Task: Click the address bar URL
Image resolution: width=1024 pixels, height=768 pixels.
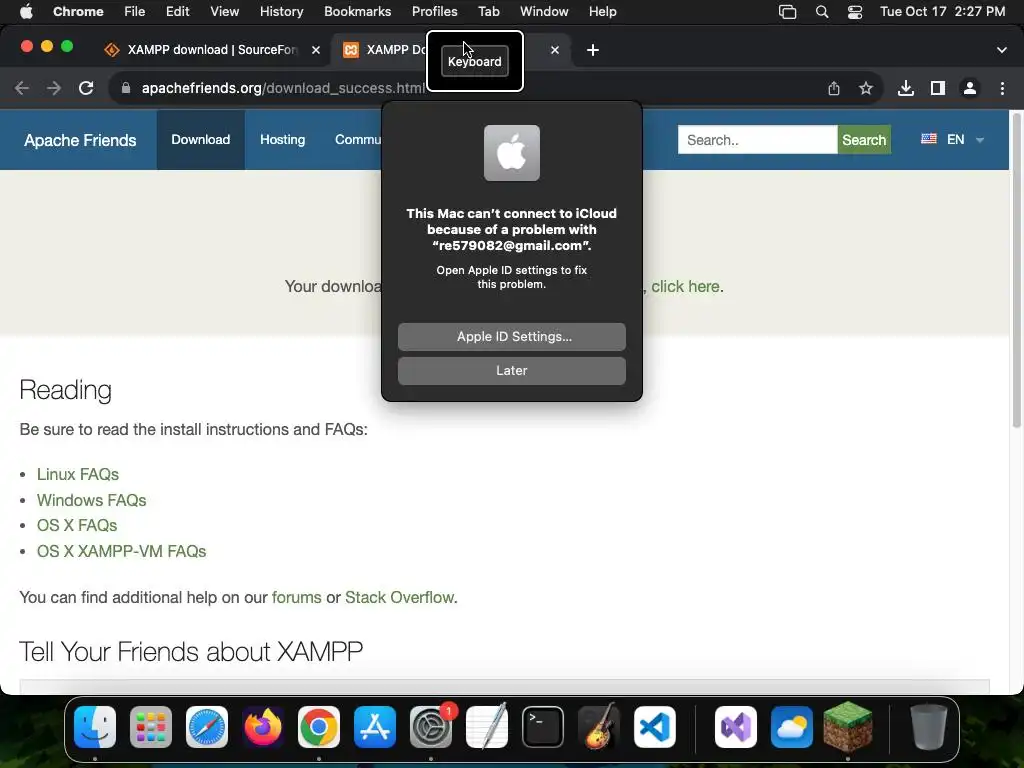Action: point(283,88)
